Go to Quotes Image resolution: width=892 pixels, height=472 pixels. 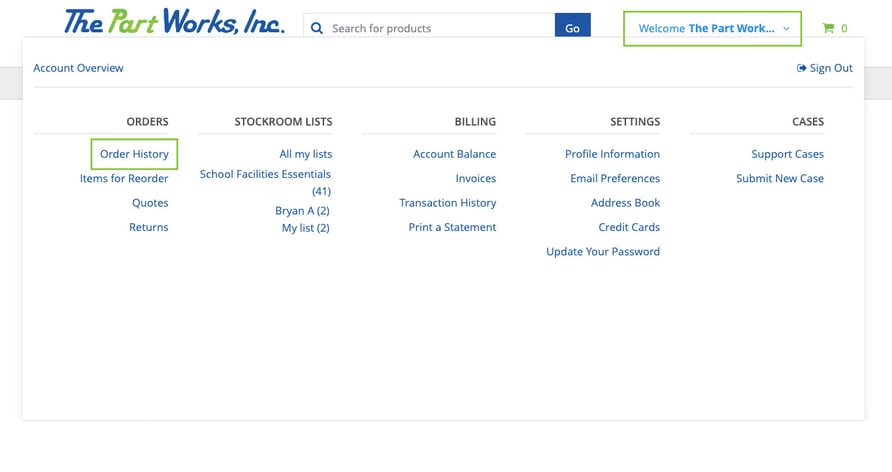tap(150, 202)
